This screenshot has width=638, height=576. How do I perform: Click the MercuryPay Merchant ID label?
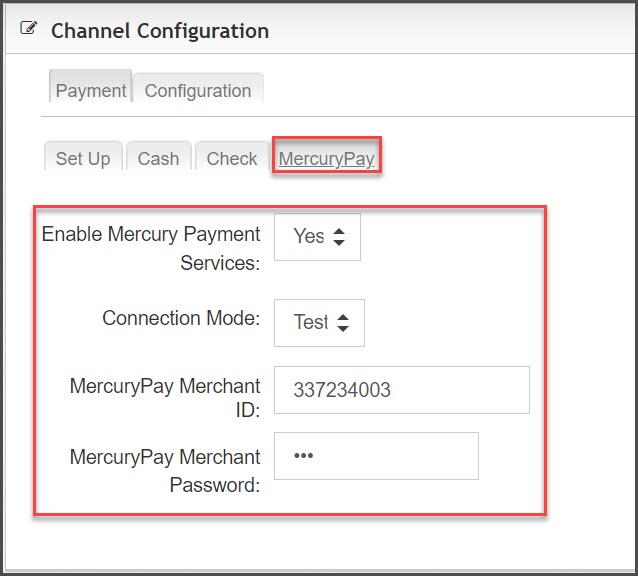coord(165,397)
